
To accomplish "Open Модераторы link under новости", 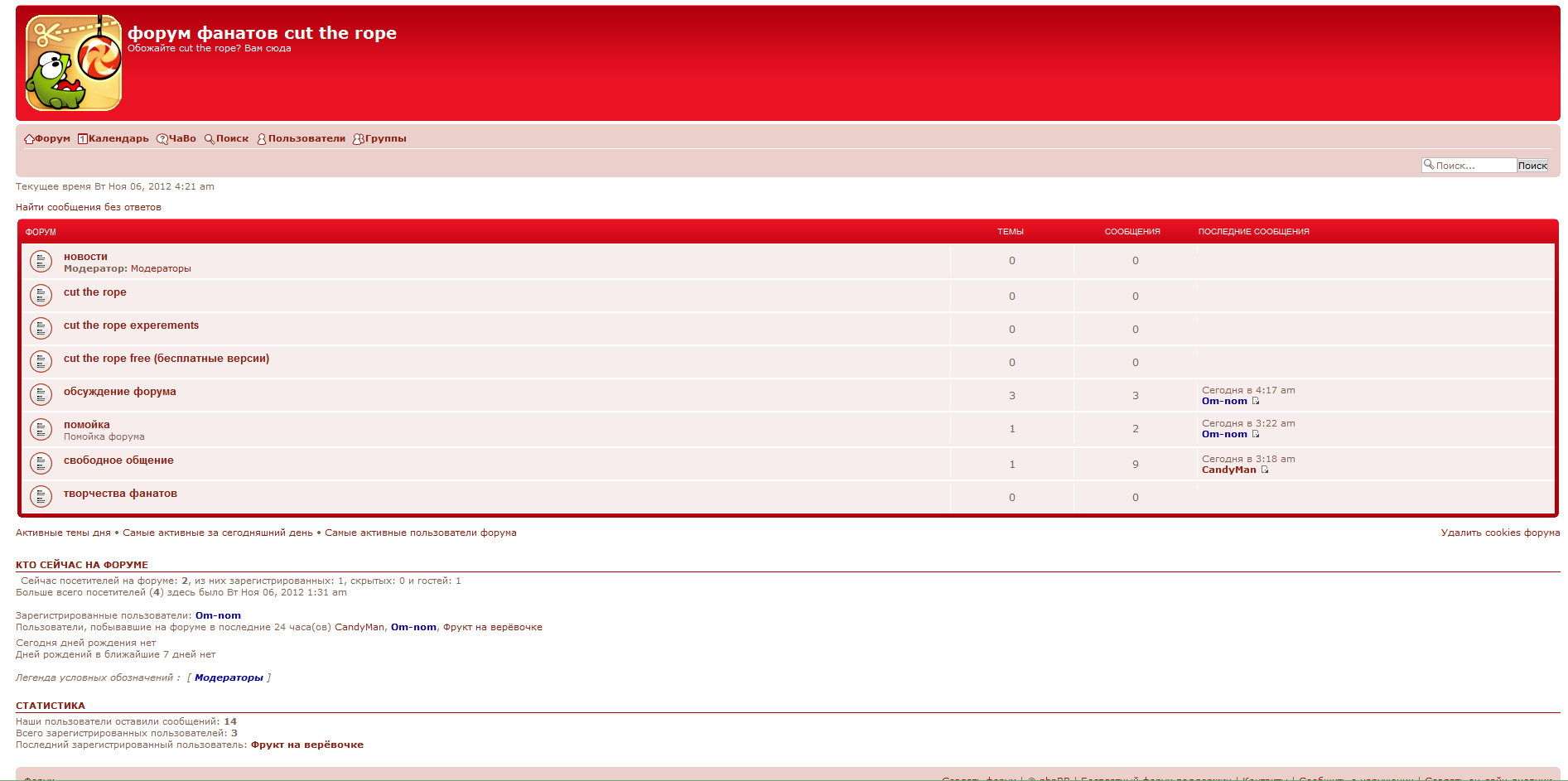I will coord(161,268).
